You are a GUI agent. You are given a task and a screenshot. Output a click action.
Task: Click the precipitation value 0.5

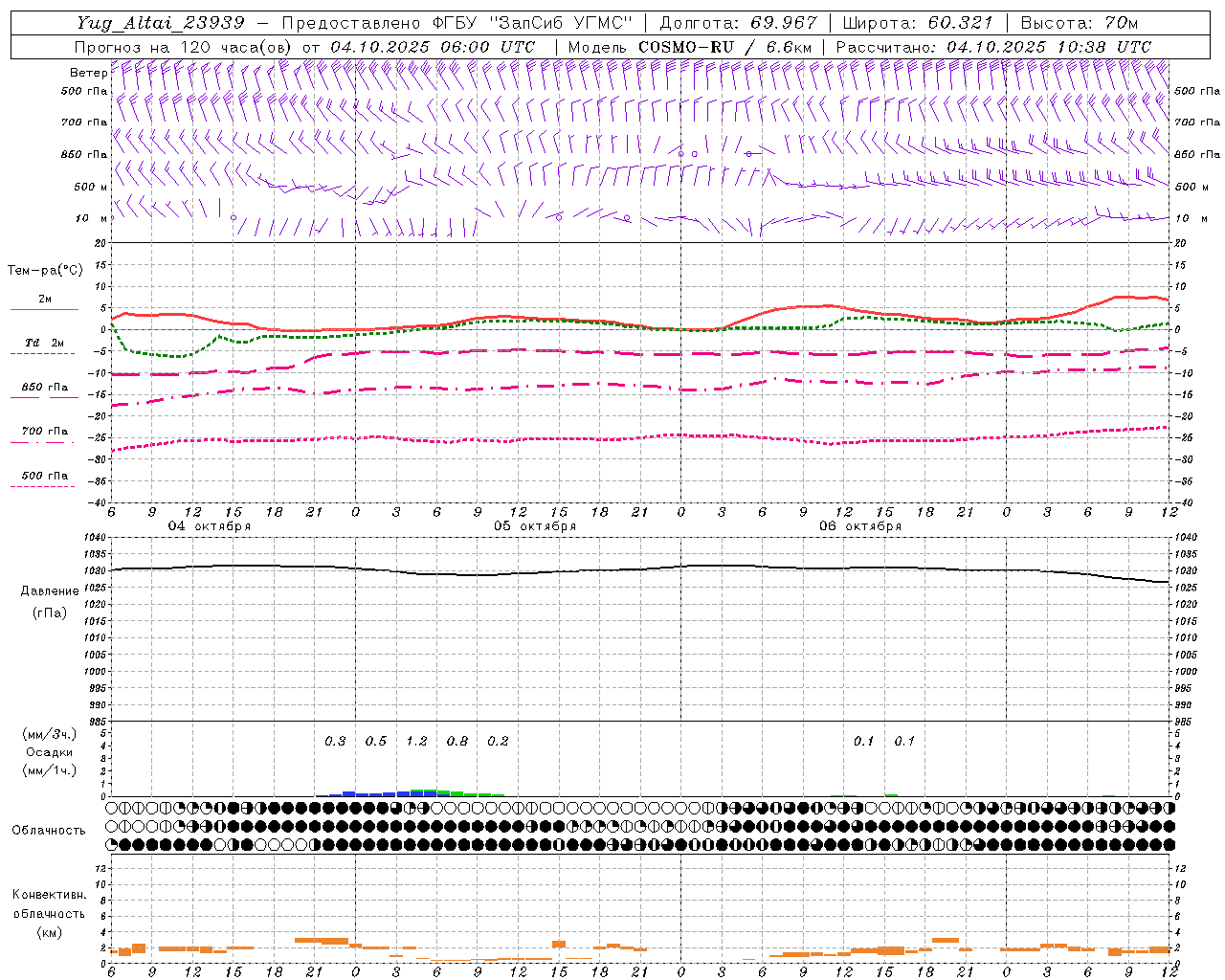376,742
